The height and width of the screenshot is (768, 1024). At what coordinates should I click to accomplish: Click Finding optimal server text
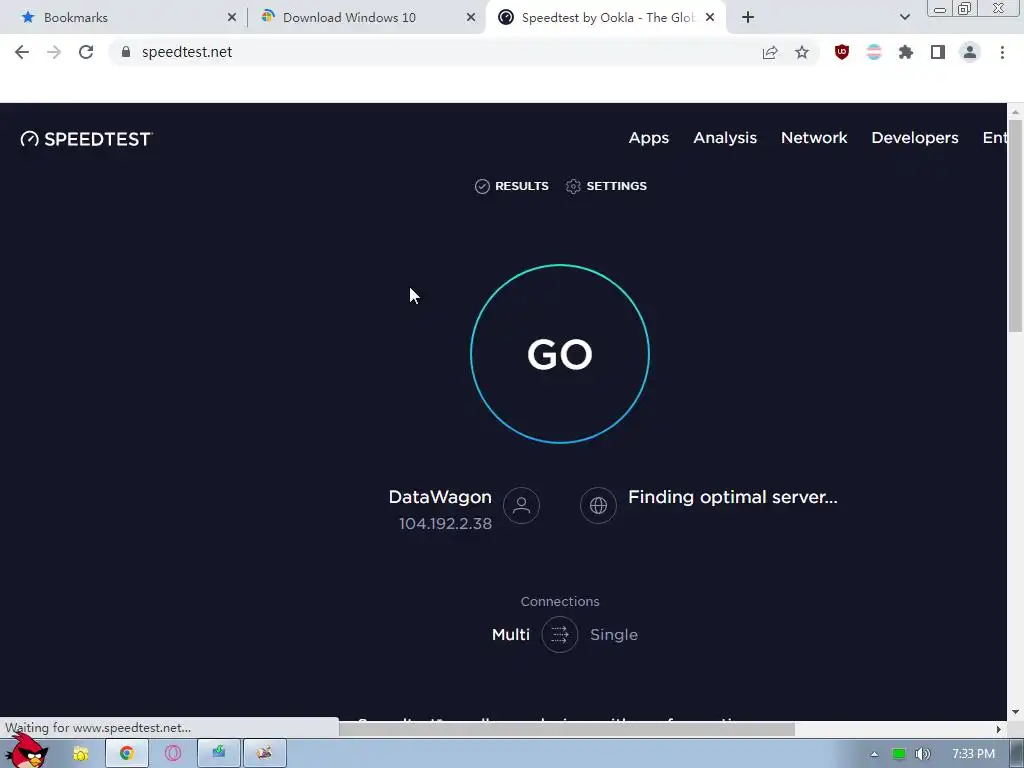[x=733, y=497]
